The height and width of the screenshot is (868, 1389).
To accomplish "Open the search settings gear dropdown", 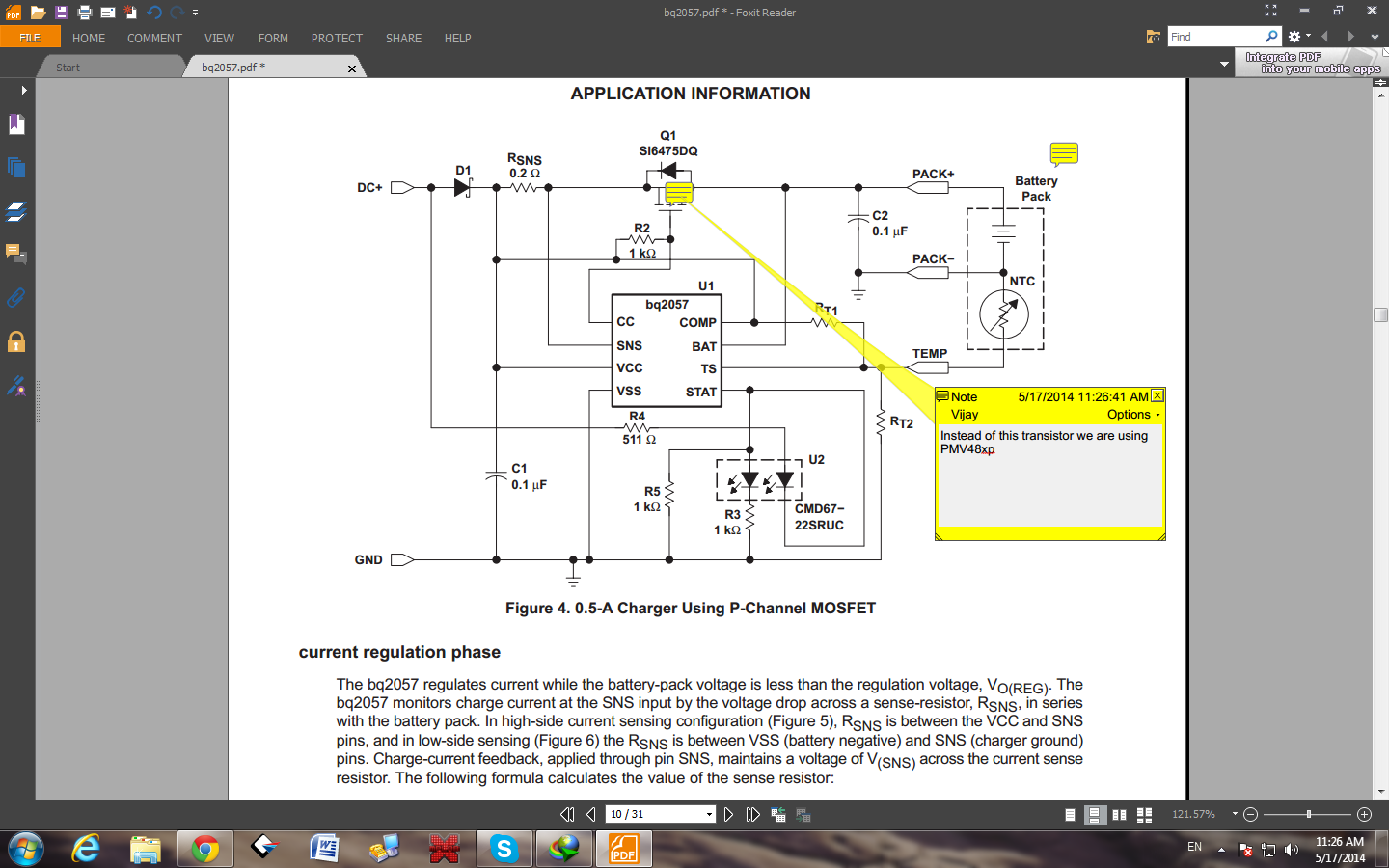I will coord(1299,37).
